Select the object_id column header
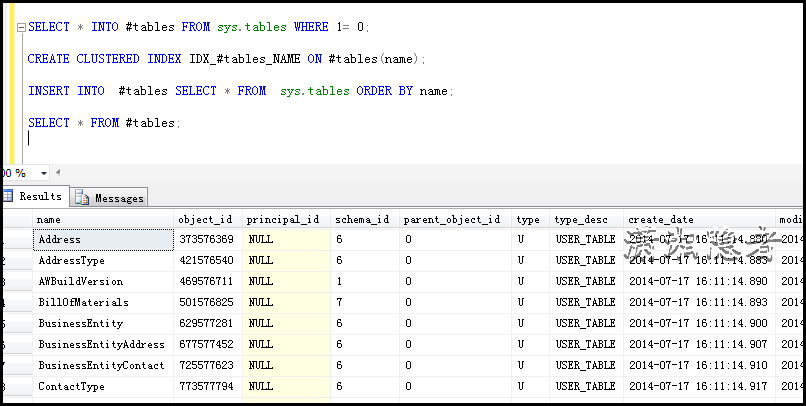Image resolution: width=806 pixels, height=406 pixels. click(207, 220)
